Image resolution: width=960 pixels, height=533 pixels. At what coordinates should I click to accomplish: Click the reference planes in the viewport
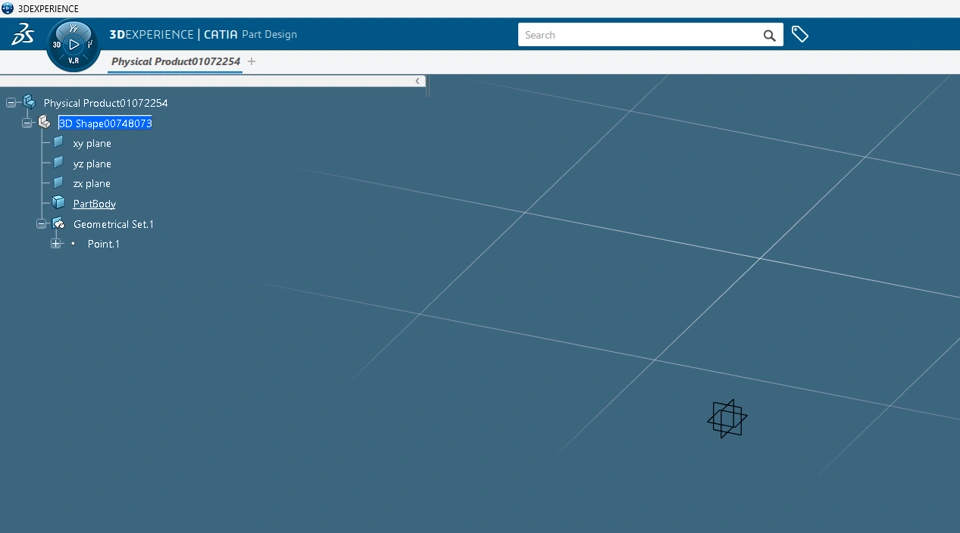727,419
